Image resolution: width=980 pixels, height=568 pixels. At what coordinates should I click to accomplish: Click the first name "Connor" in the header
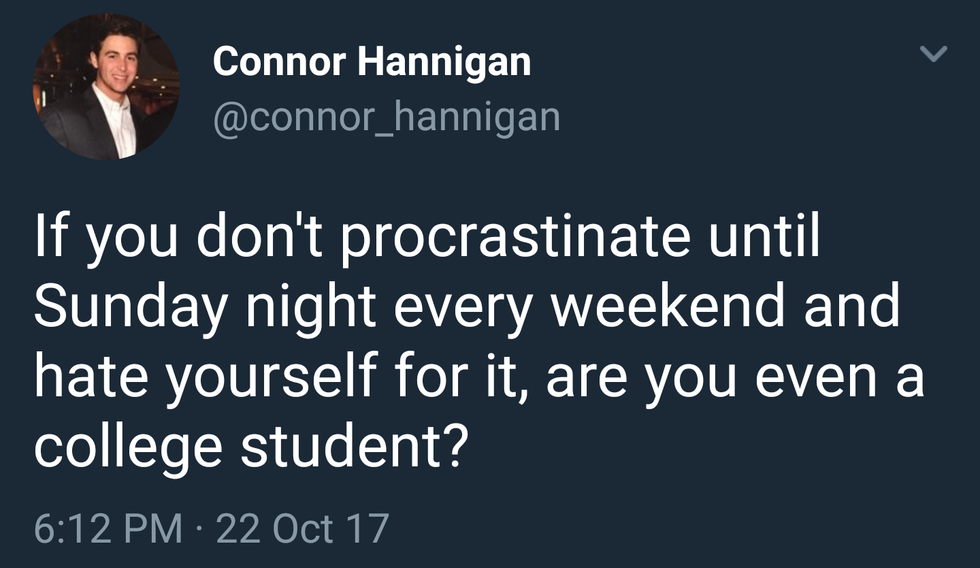tap(279, 63)
